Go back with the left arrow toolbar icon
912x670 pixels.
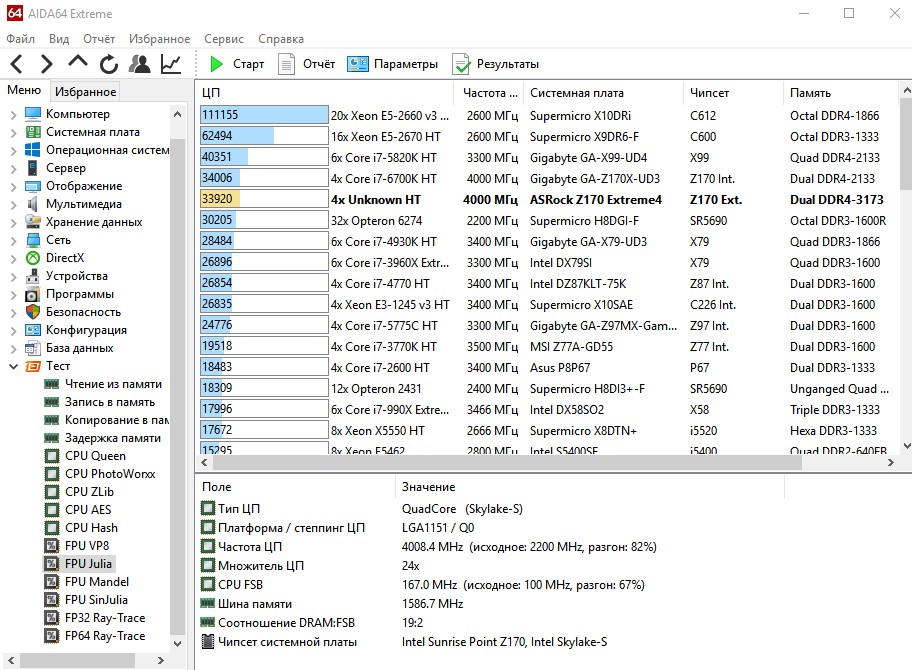tap(17, 63)
